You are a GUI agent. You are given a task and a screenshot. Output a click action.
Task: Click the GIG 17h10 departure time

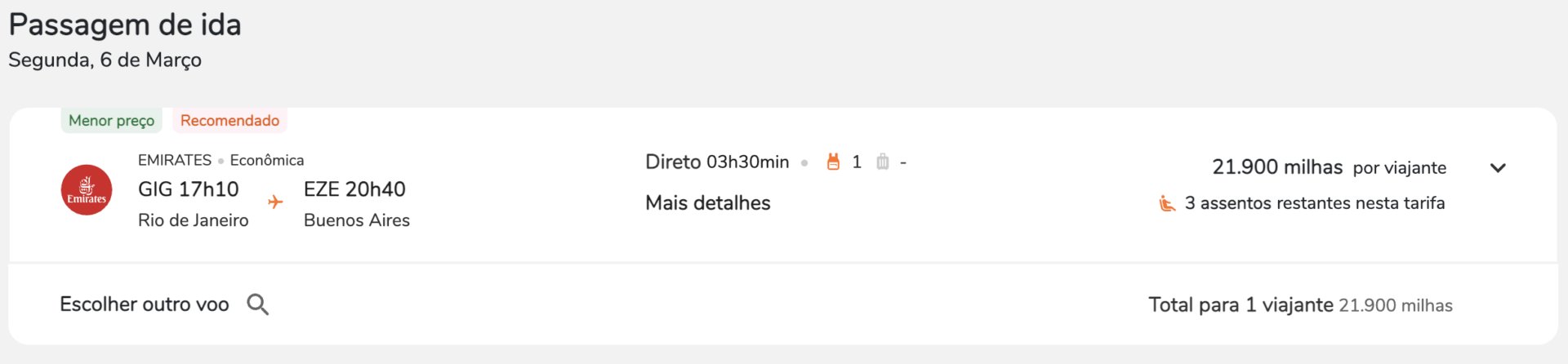[x=189, y=189]
